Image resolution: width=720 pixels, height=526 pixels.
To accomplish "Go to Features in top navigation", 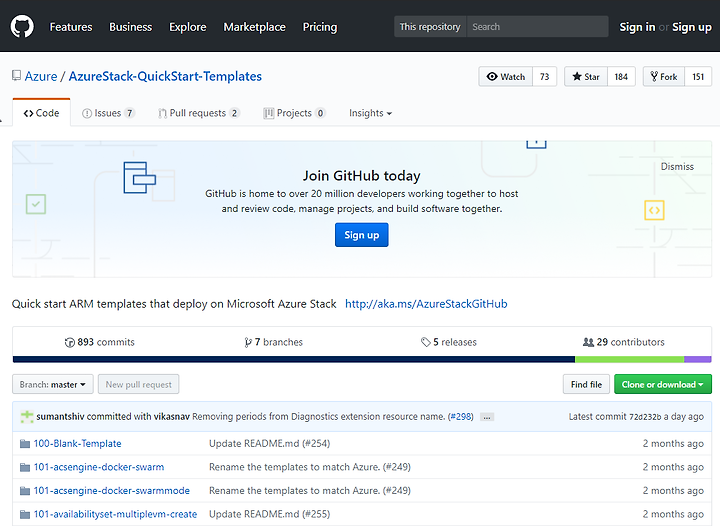I will 71,27.
